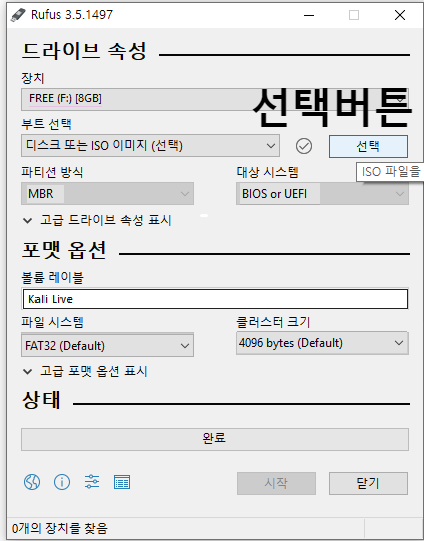Close the Rufus window
The image size is (424, 541).
[400, 15]
